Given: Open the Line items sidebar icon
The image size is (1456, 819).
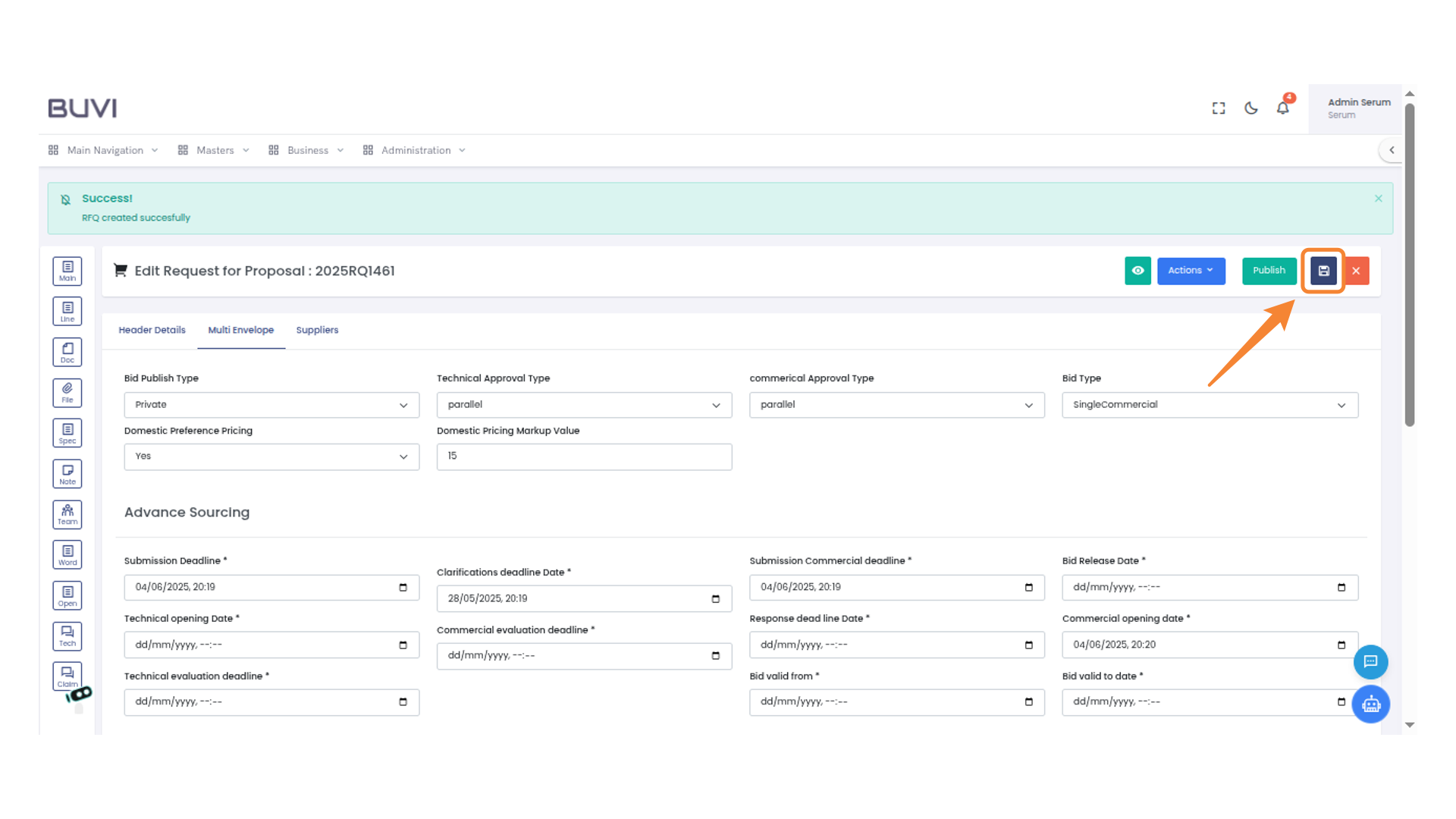Looking at the screenshot, I should point(67,312).
